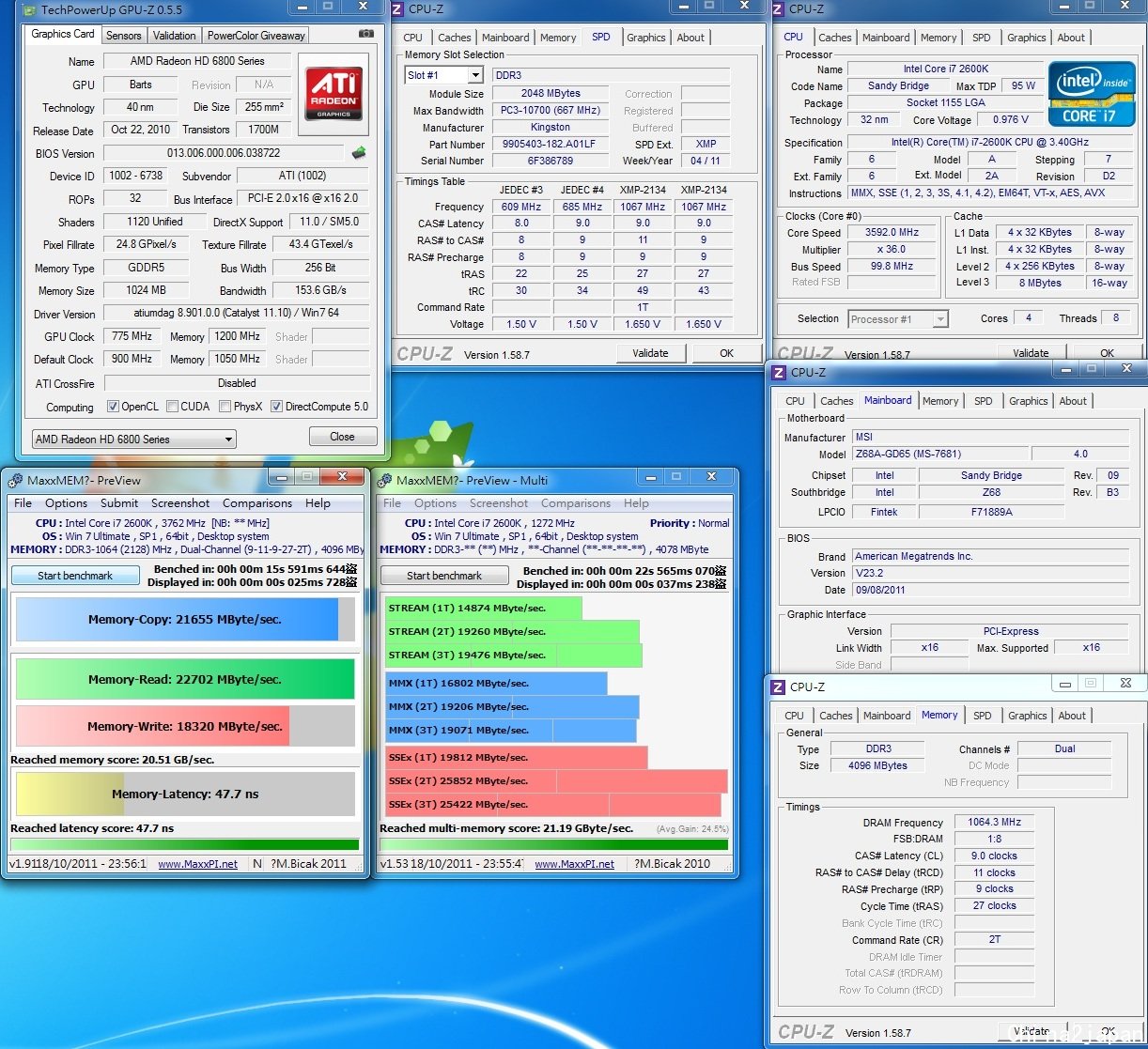Open the PowerColor Giveaway tab
The height and width of the screenshot is (1049, 1148).
(x=256, y=36)
